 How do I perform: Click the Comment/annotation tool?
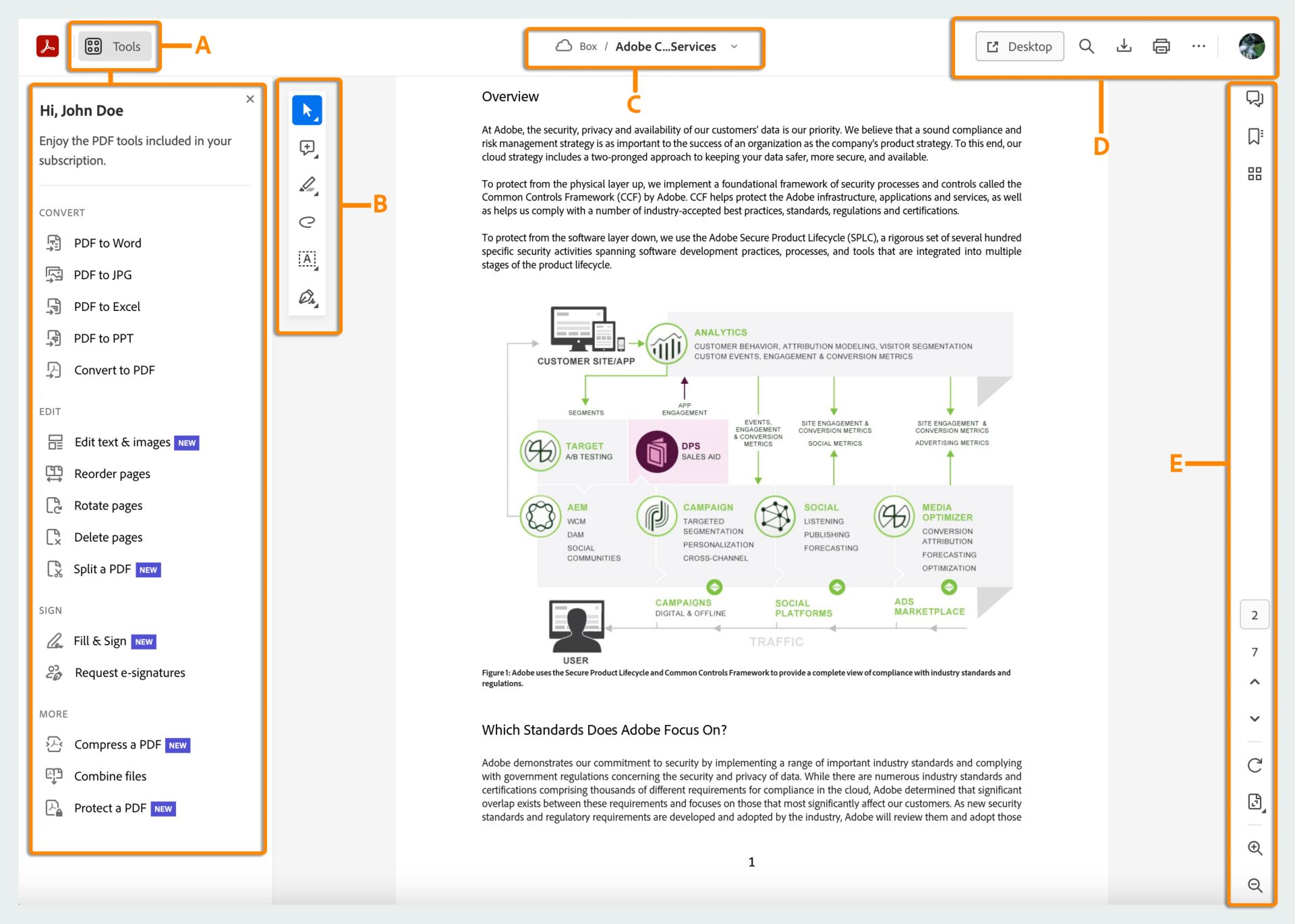point(307,147)
